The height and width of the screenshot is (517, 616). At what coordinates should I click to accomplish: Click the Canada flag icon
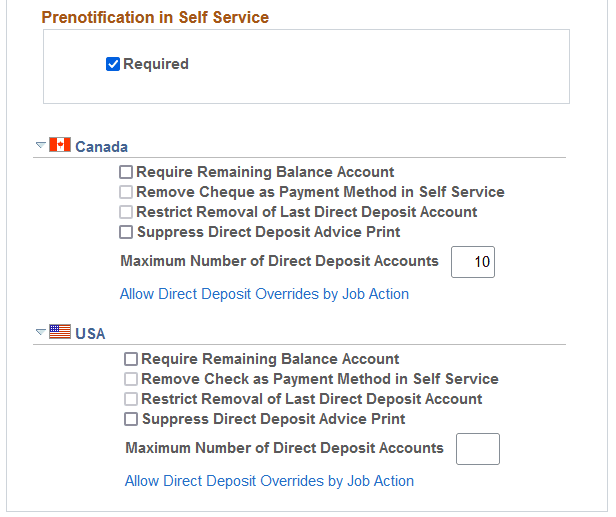pos(60,145)
